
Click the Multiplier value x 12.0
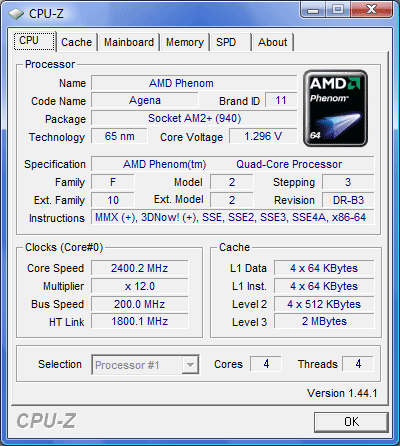point(140,286)
